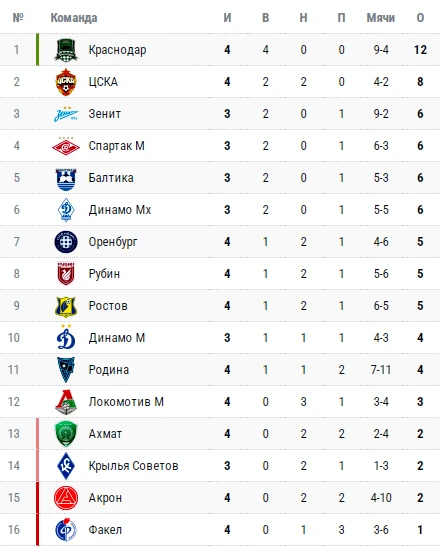Viewport: 440px width, 550px height.
Task: Follow the Крылья Советов team link
Action: click(x=133, y=466)
